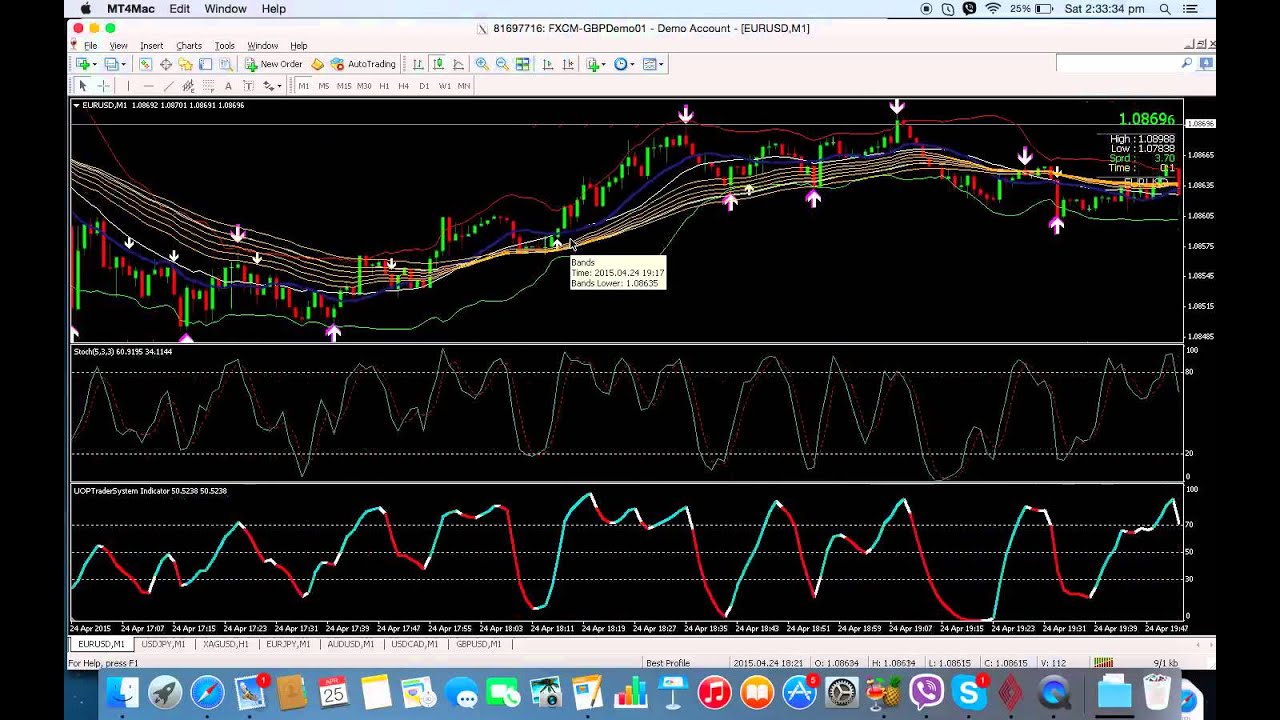The width and height of the screenshot is (1280, 720).
Task: Switch to XAGUSD,M1 chart tab
Action: coord(225,644)
